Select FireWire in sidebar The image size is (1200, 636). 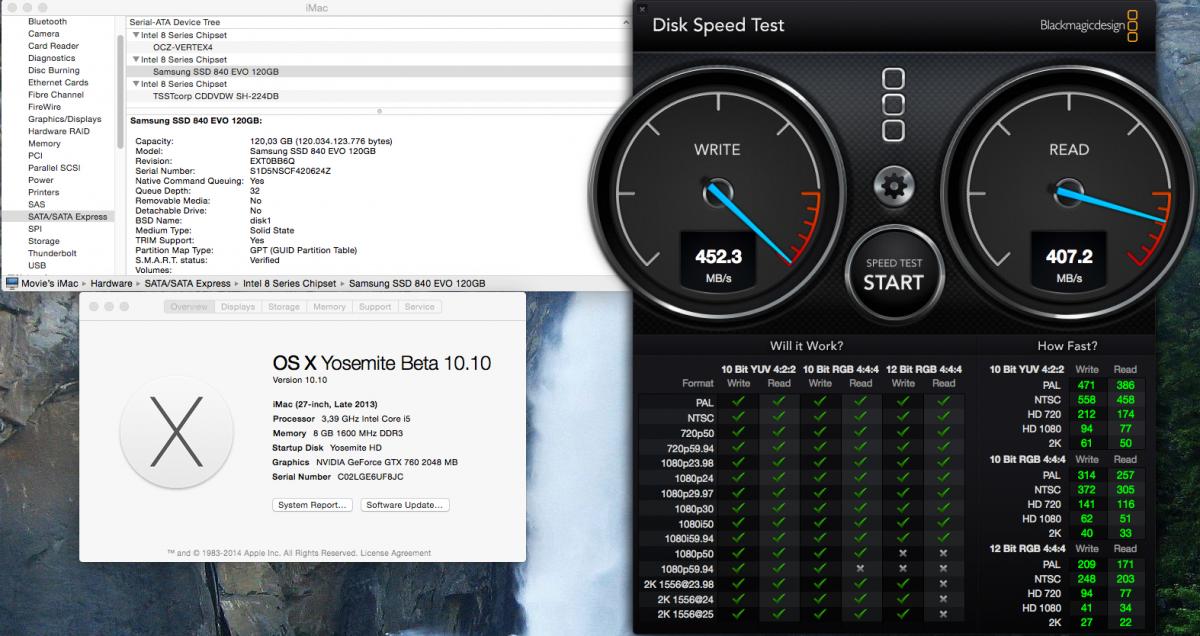click(45, 106)
